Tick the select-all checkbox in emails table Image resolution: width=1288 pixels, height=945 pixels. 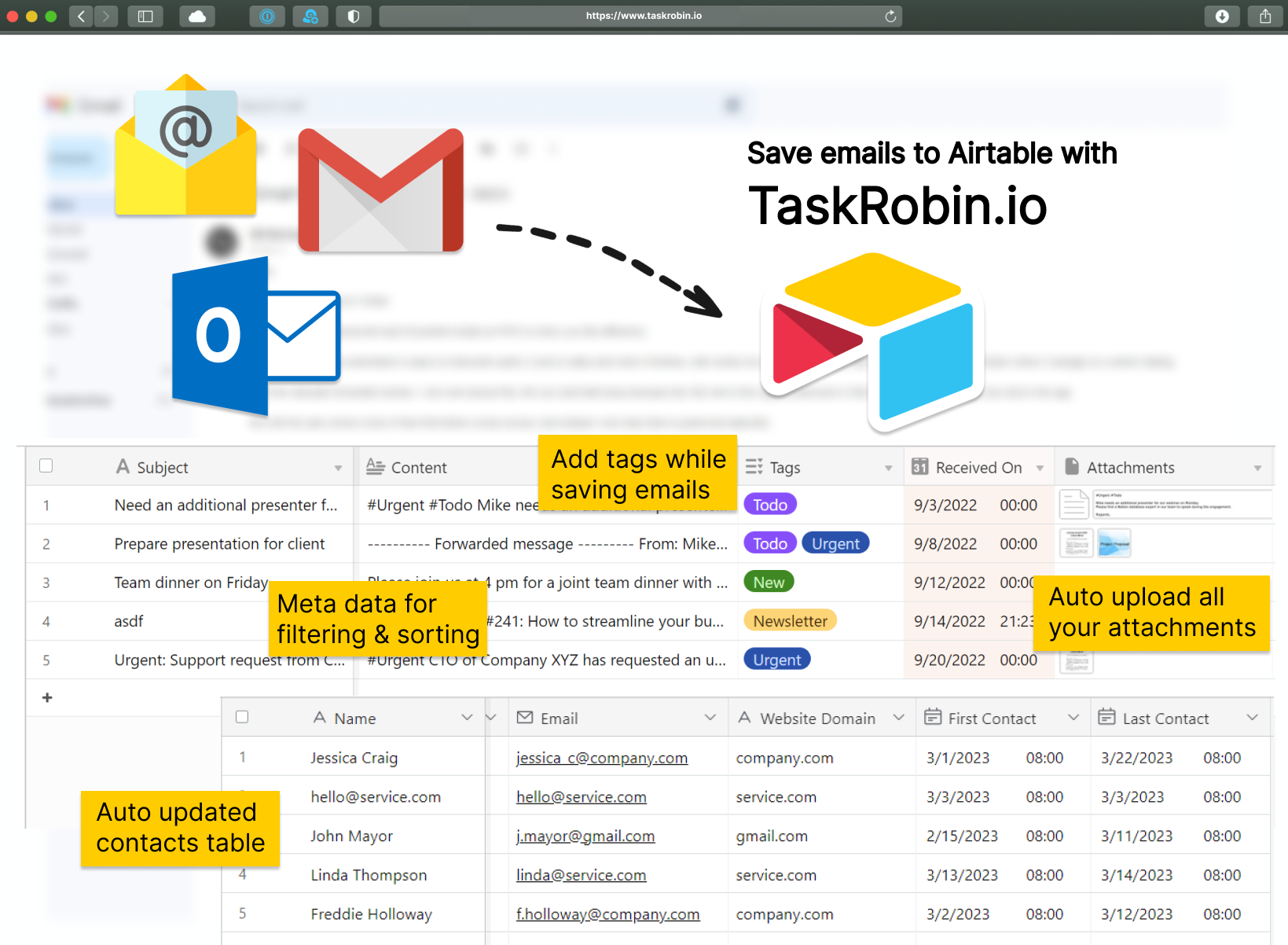pos(46,466)
